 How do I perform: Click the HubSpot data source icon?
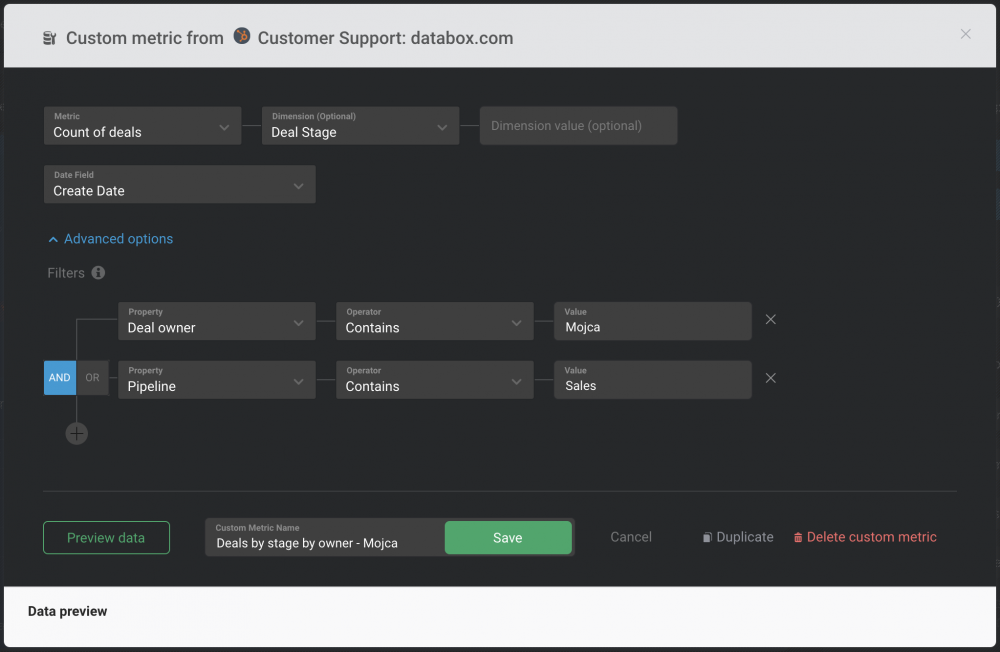pyautogui.click(x=242, y=37)
